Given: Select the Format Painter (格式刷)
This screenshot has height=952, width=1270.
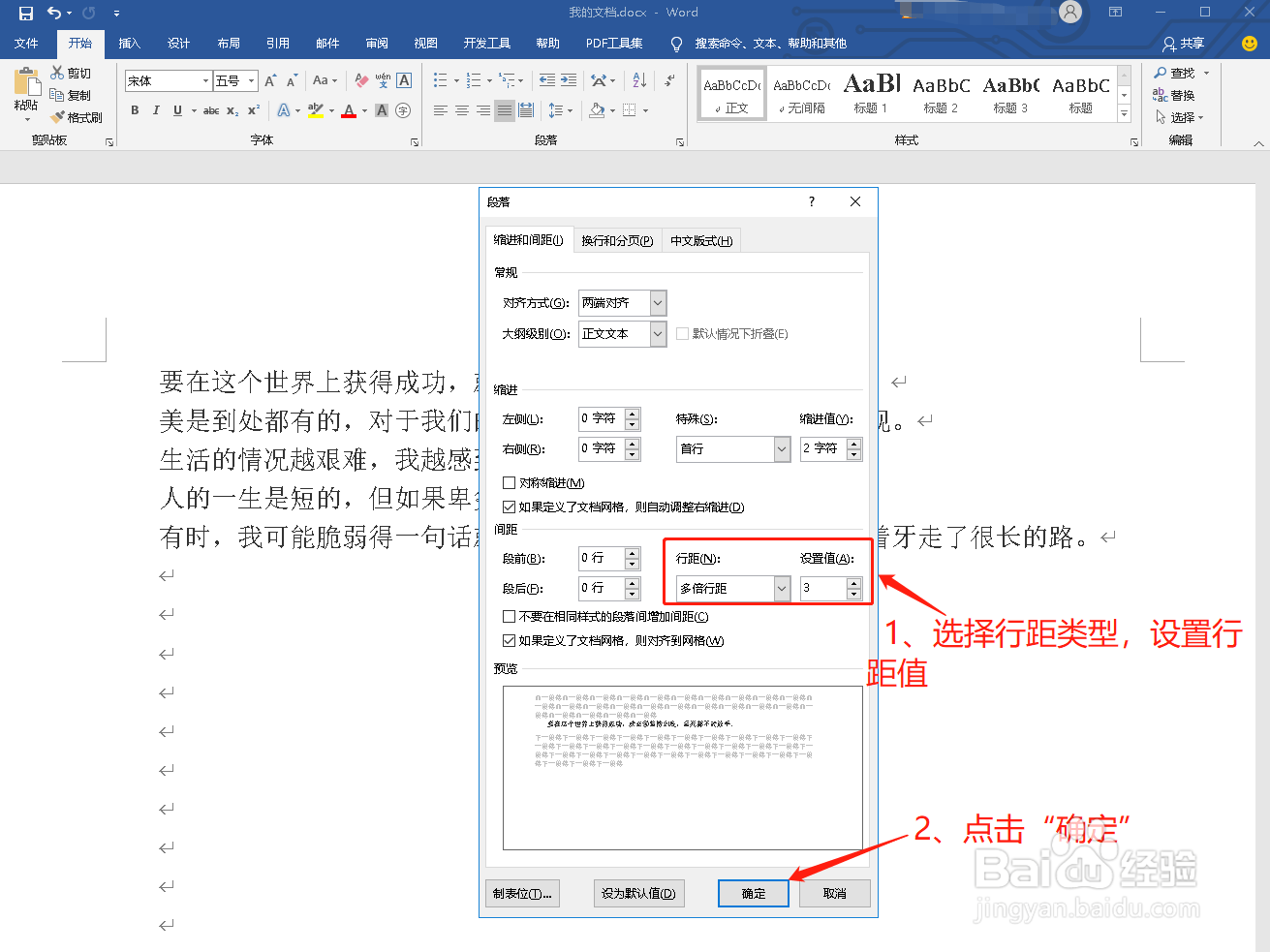Looking at the screenshot, I should 77,117.
